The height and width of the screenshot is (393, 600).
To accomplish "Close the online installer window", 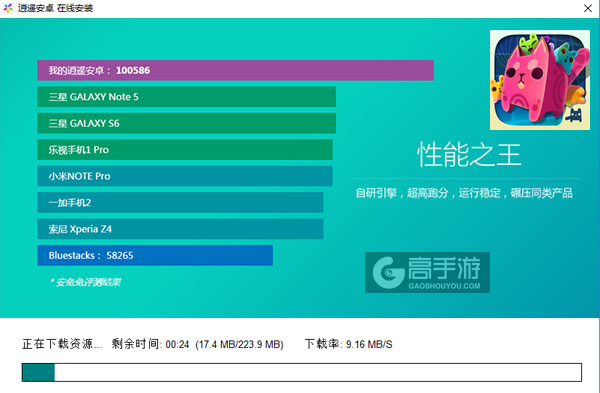I will coord(588,8).
